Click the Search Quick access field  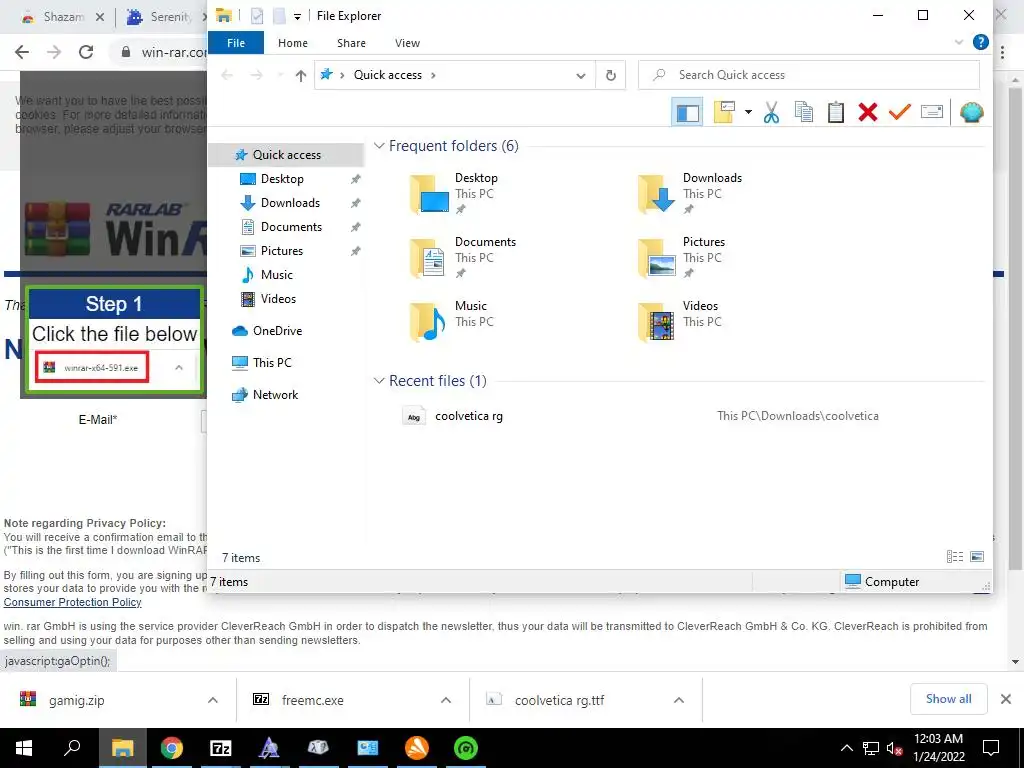pos(809,75)
